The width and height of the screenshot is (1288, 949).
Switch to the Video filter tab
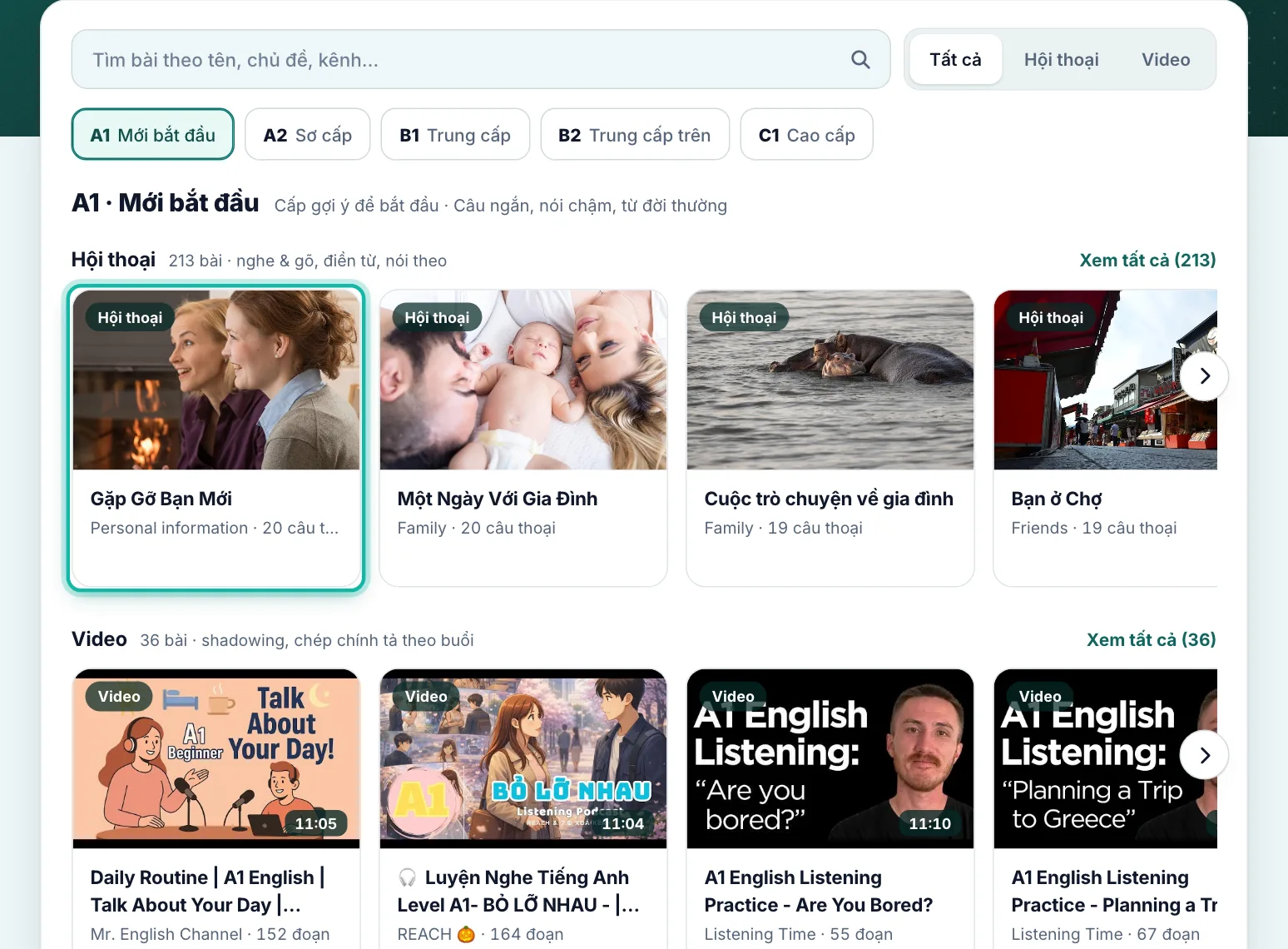1166,59
